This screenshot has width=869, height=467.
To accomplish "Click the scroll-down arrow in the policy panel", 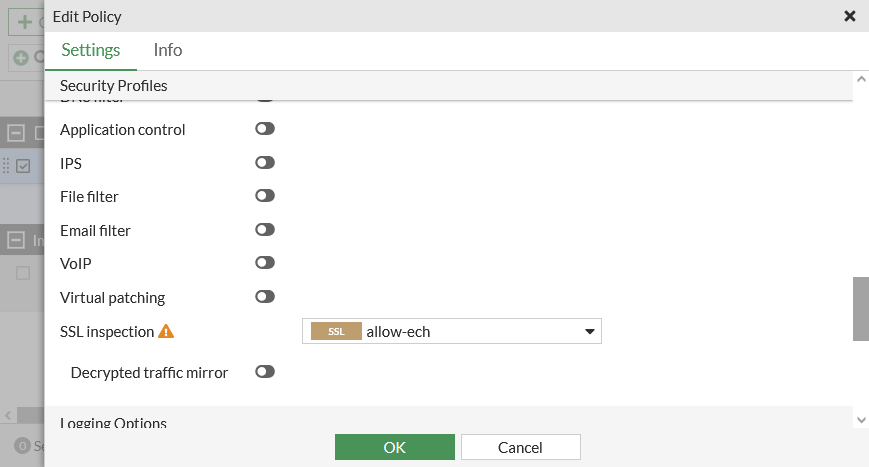I will point(860,419).
